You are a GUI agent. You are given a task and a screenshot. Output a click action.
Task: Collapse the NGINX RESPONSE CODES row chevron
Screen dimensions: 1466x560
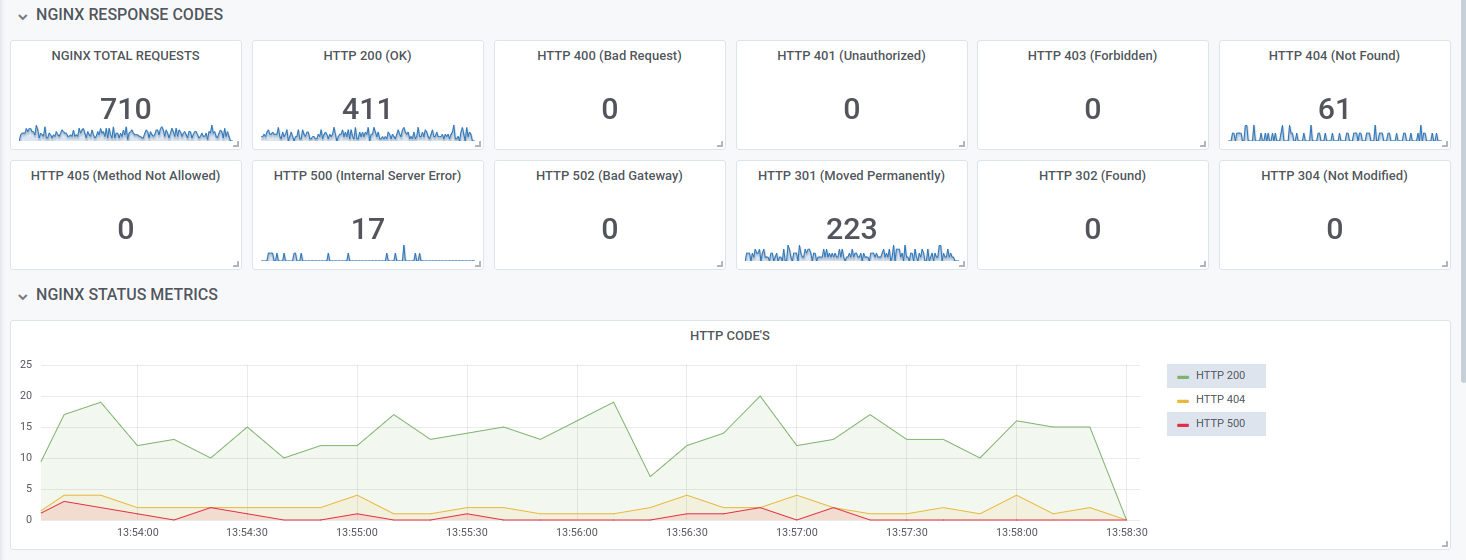[22, 17]
